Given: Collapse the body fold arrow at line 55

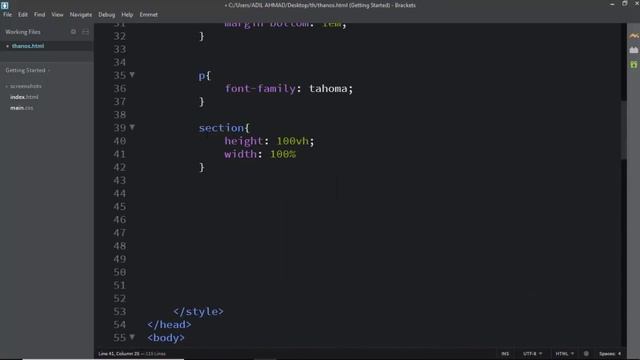Looking at the screenshot, I should 132,337.
